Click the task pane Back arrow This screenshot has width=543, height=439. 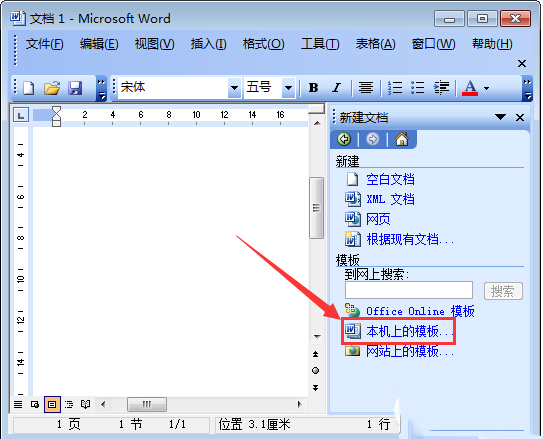tap(344, 139)
